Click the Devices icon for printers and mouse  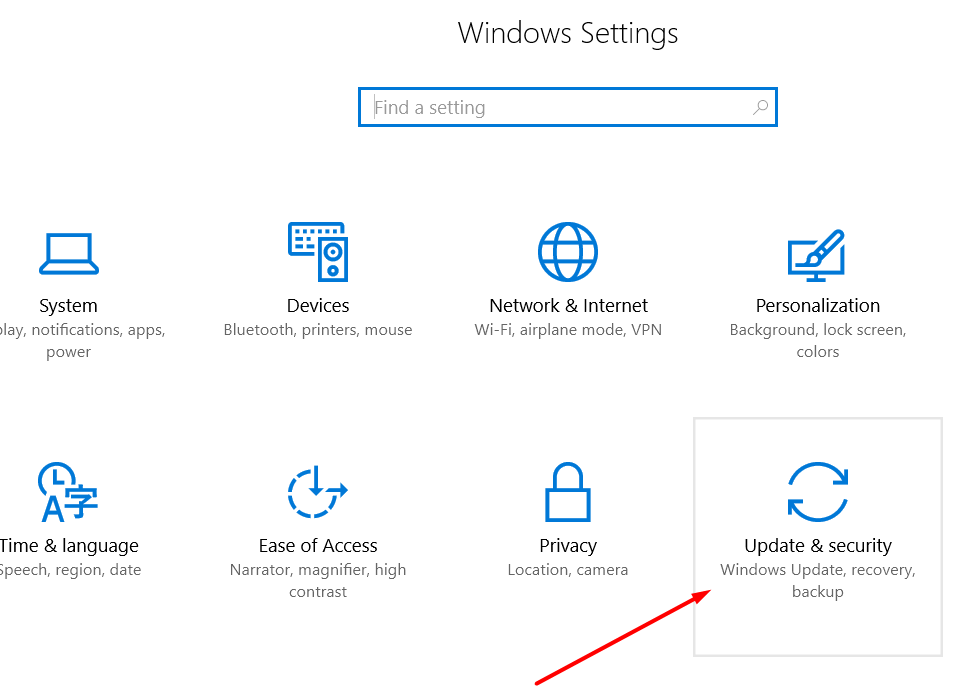318,251
